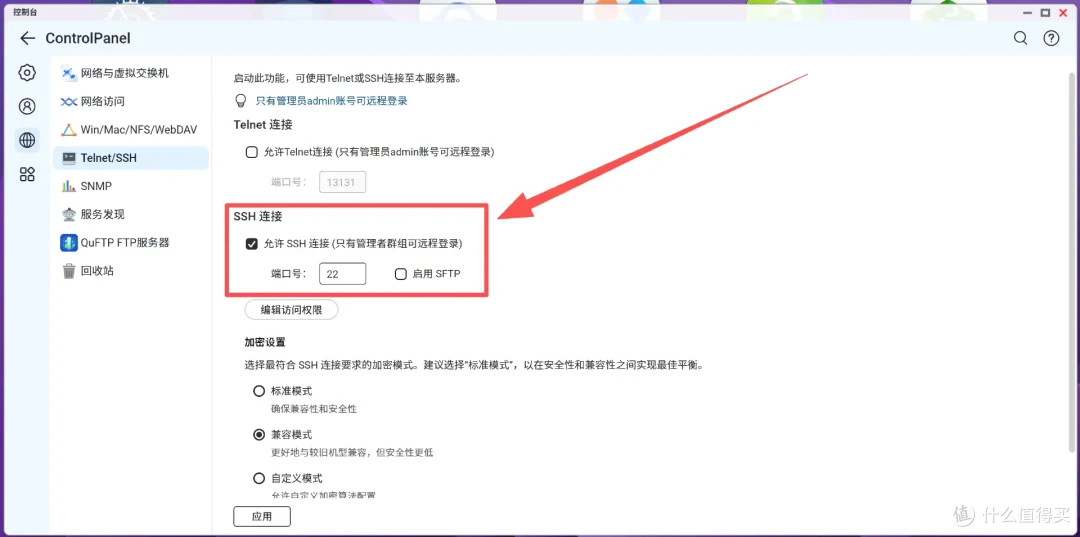The height and width of the screenshot is (537, 1080).
Task: Select the Telnet/SSH menu item
Action: pyautogui.click(x=131, y=158)
